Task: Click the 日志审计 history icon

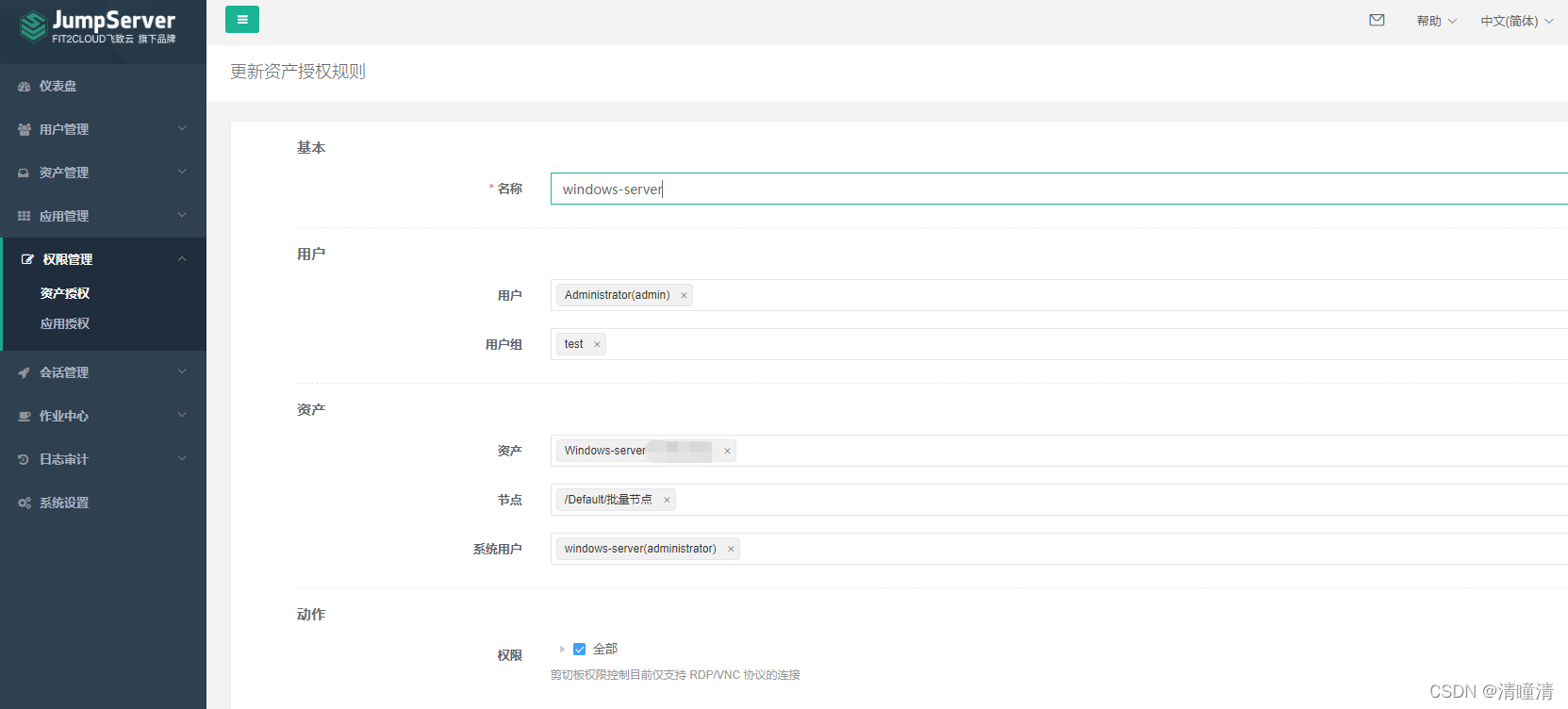Action: tap(24, 459)
